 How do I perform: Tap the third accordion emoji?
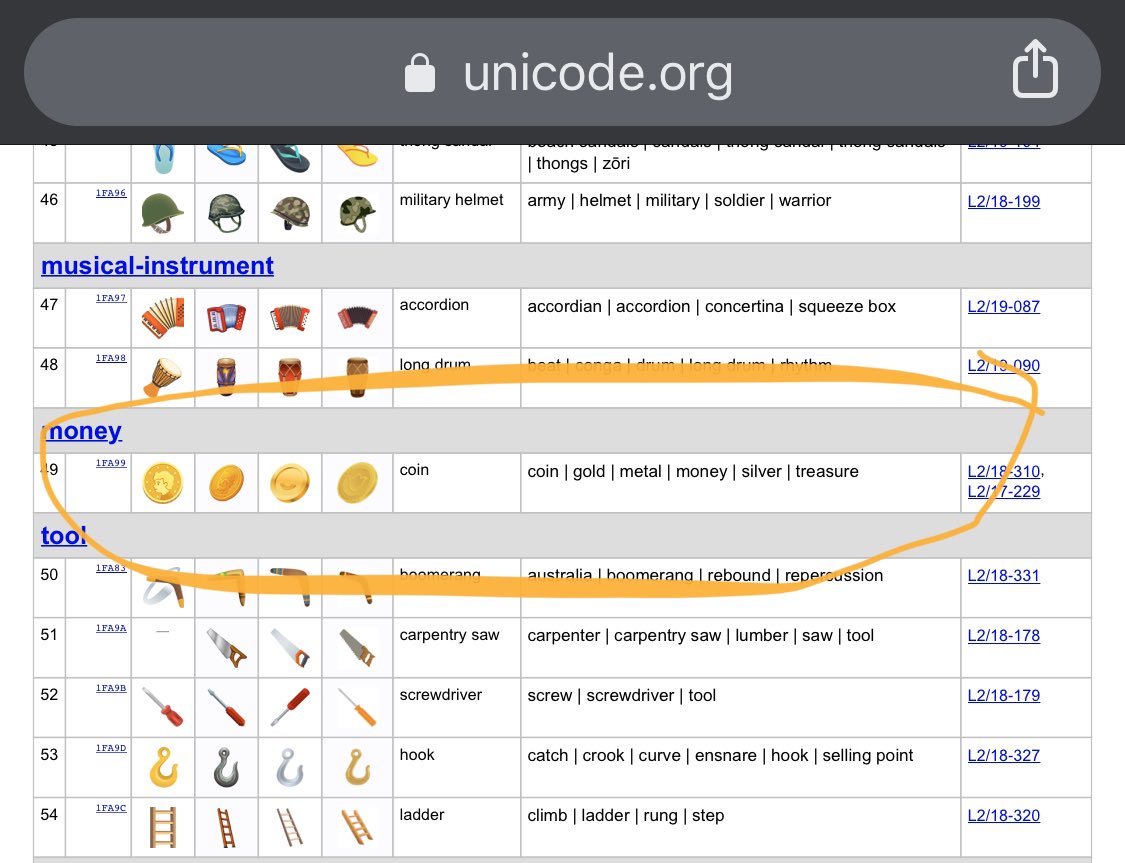(290, 317)
